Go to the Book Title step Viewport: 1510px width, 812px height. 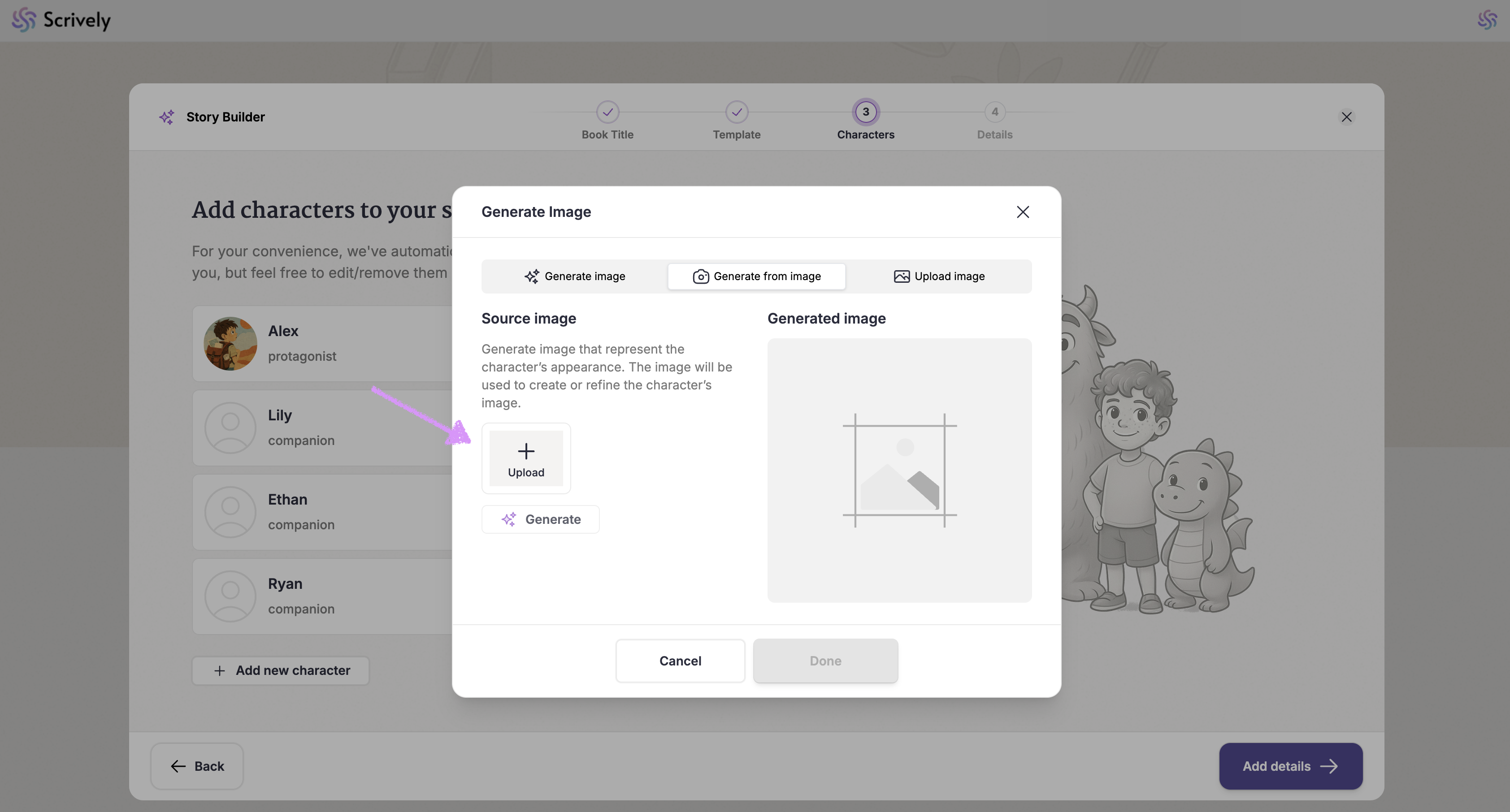(x=607, y=112)
